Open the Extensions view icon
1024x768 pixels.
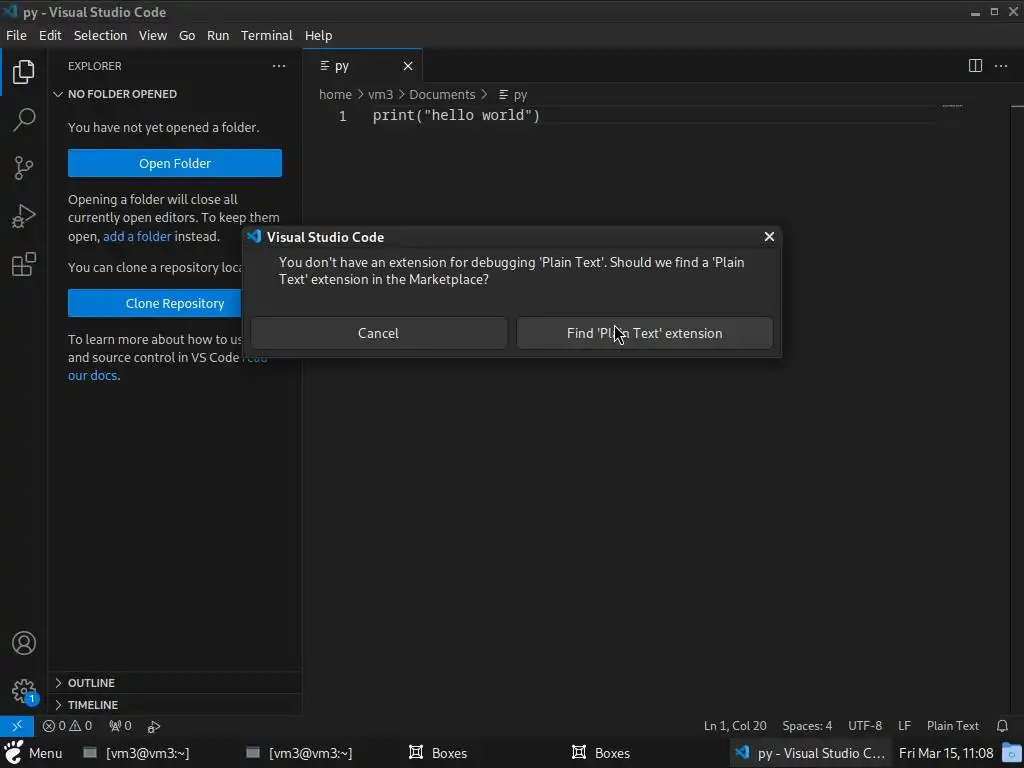point(24,264)
